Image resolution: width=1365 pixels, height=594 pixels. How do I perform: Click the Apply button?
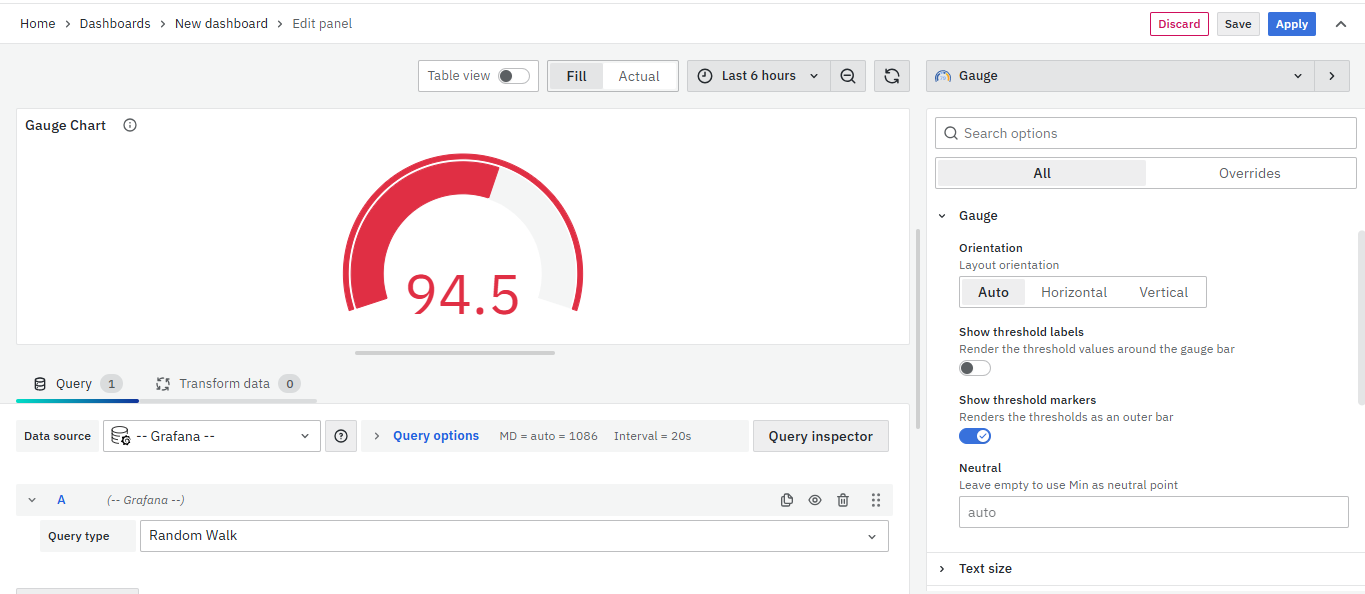pos(1291,24)
